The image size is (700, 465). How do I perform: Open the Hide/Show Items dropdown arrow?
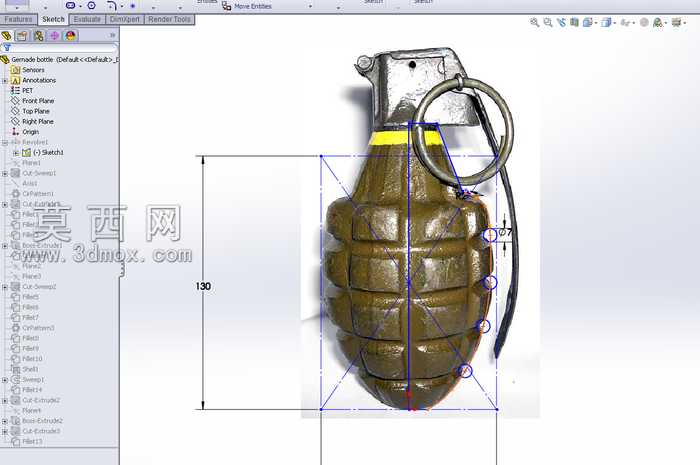coord(634,23)
